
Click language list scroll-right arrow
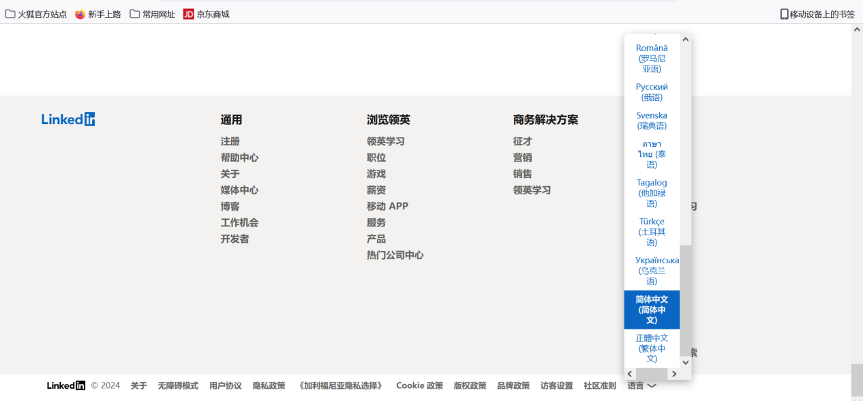(x=673, y=374)
